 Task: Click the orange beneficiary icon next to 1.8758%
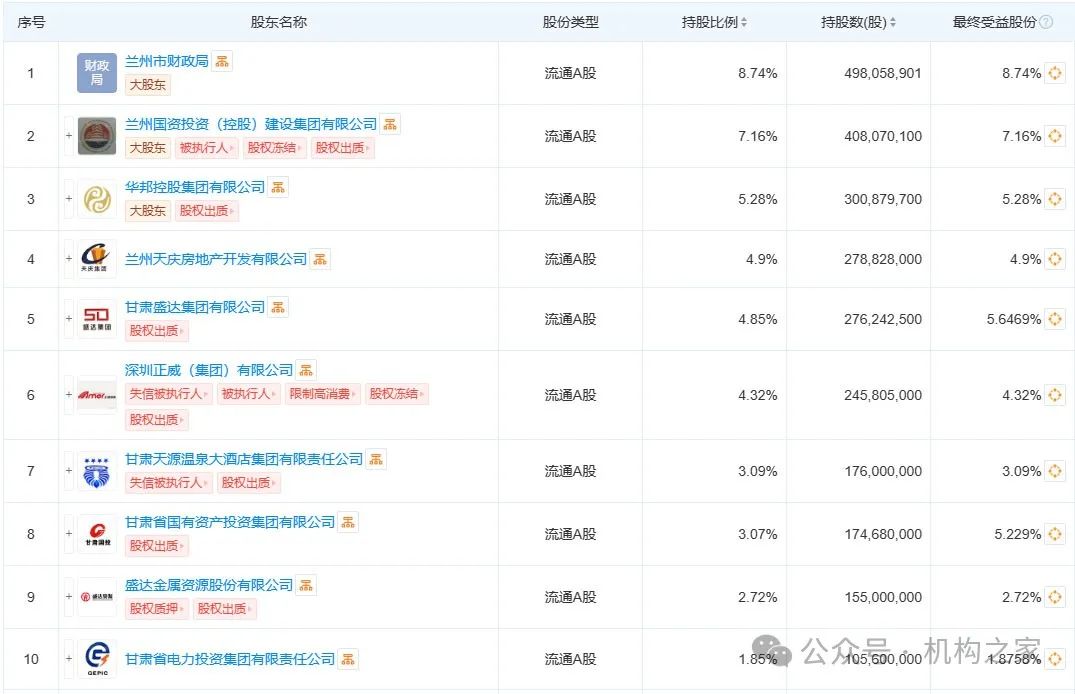[1055, 659]
